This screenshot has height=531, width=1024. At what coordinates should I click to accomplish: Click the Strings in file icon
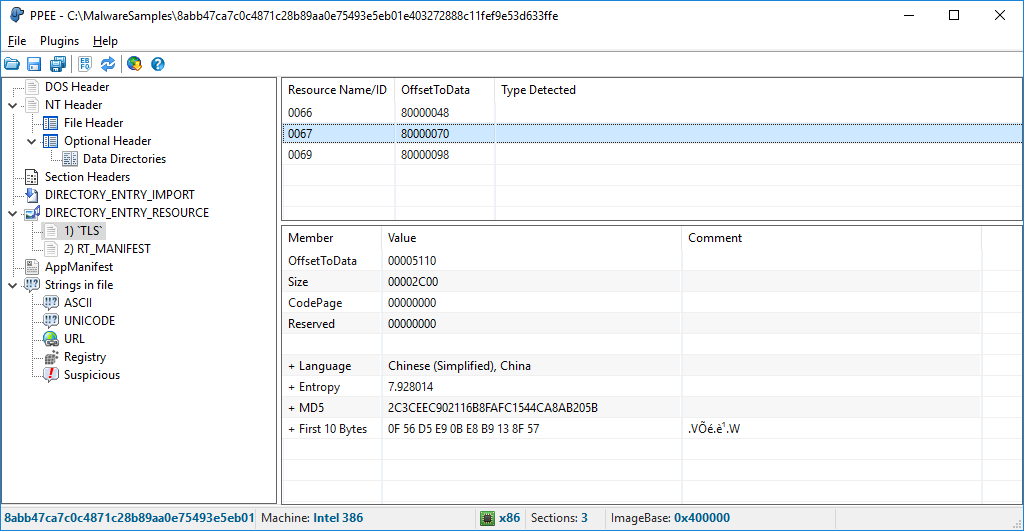31,285
